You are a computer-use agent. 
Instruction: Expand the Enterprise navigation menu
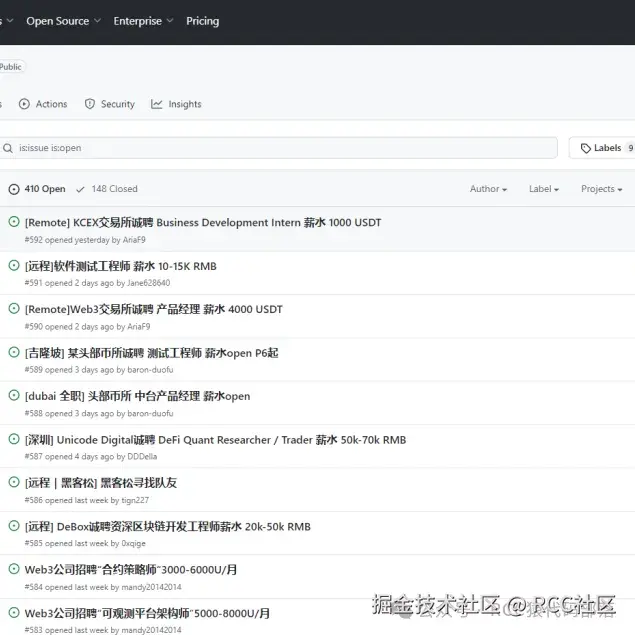pos(143,21)
